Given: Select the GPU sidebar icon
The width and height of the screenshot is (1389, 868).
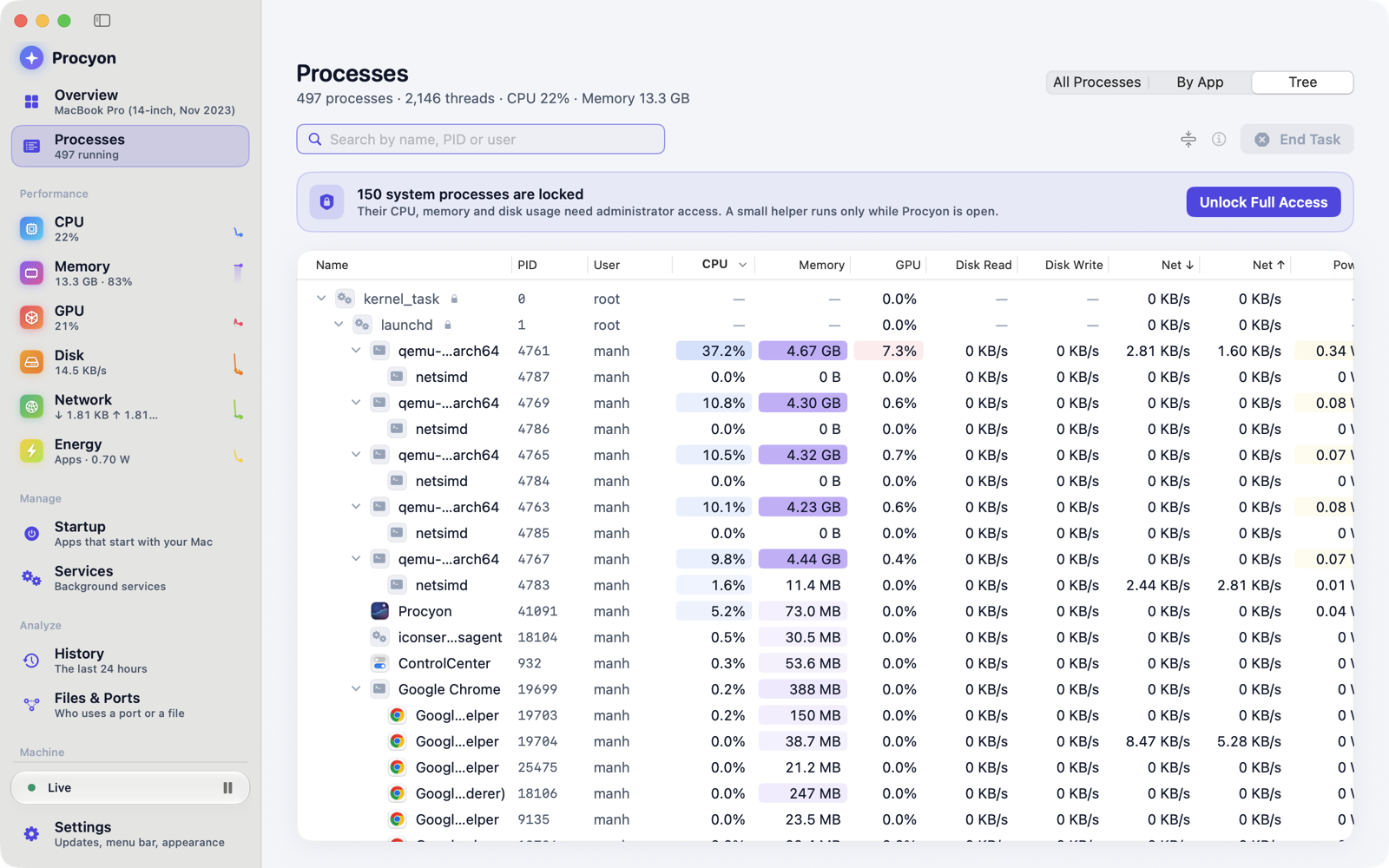Looking at the screenshot, I should (31, 318).
